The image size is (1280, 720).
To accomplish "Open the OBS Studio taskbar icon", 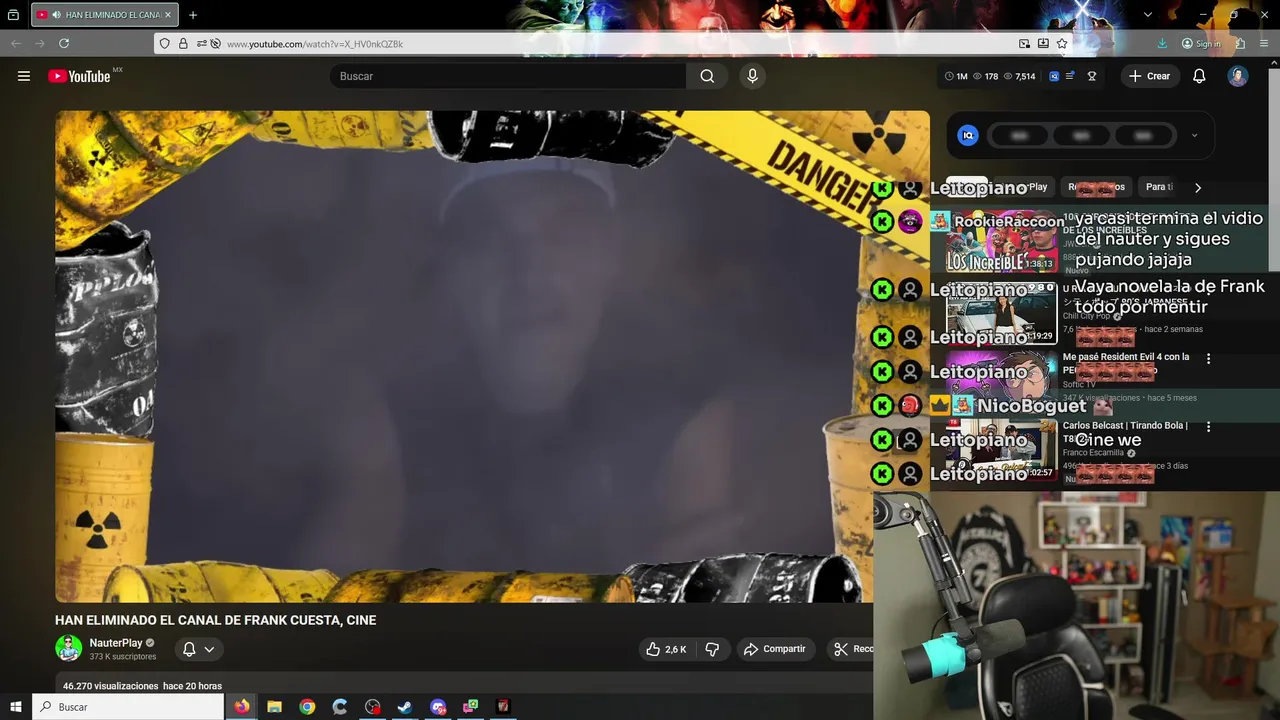I will [373, 707].
